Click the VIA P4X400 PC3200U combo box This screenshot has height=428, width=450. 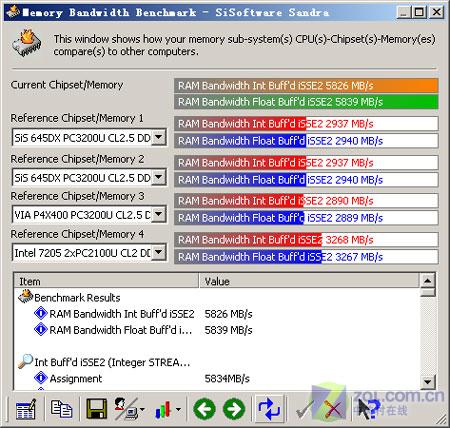(x=89, y=214)
